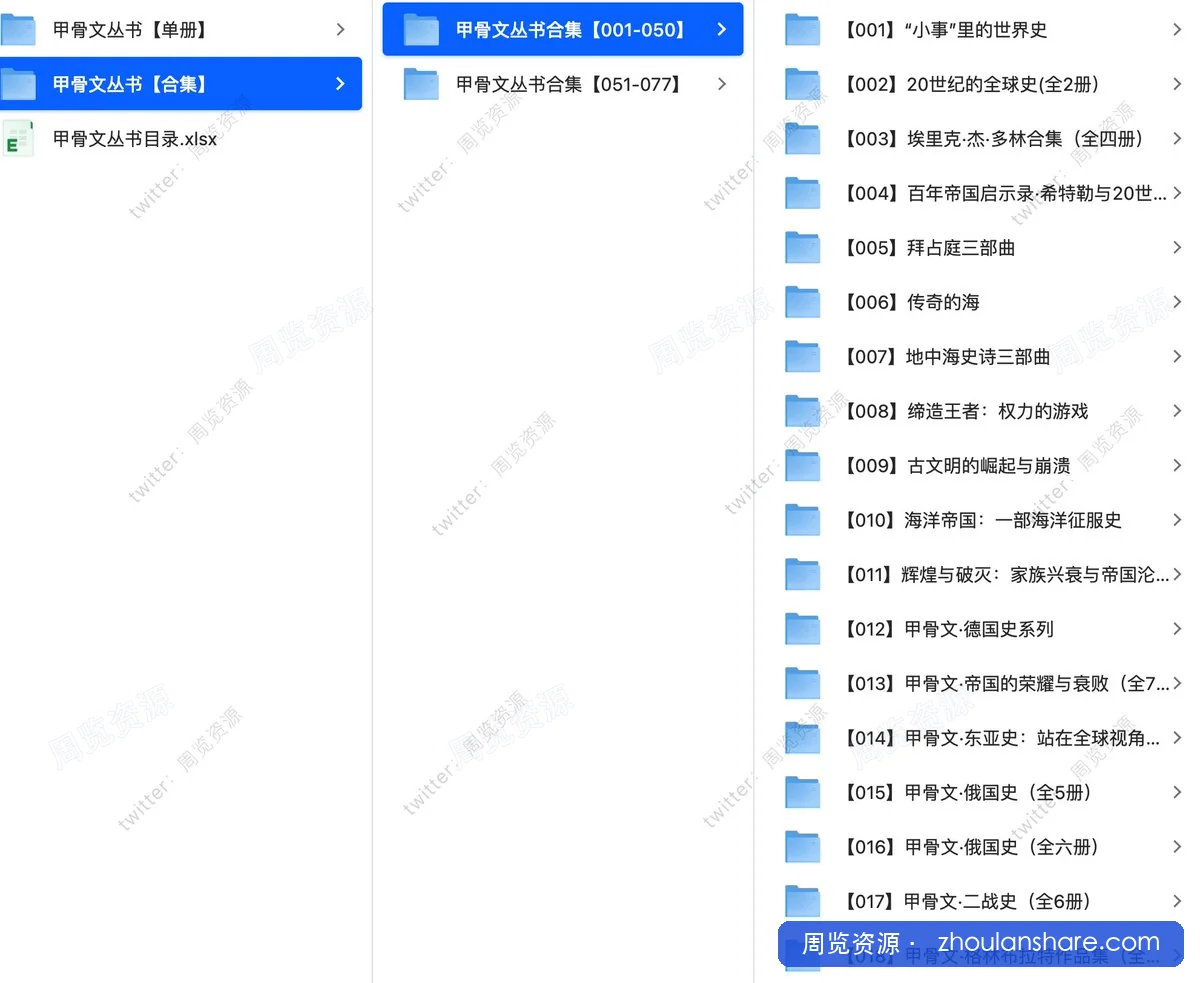This screenshot has height=983, width=1200.
Task: Click the folder icon for 【011】辉煌与破灭
Action: pyautogui.click(x=802, y=575)
